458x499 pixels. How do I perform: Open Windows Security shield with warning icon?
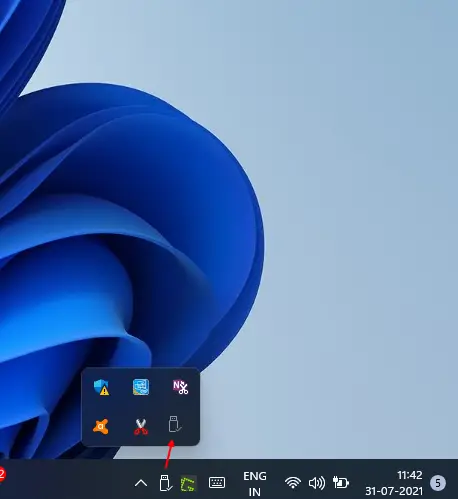[101, 387]
